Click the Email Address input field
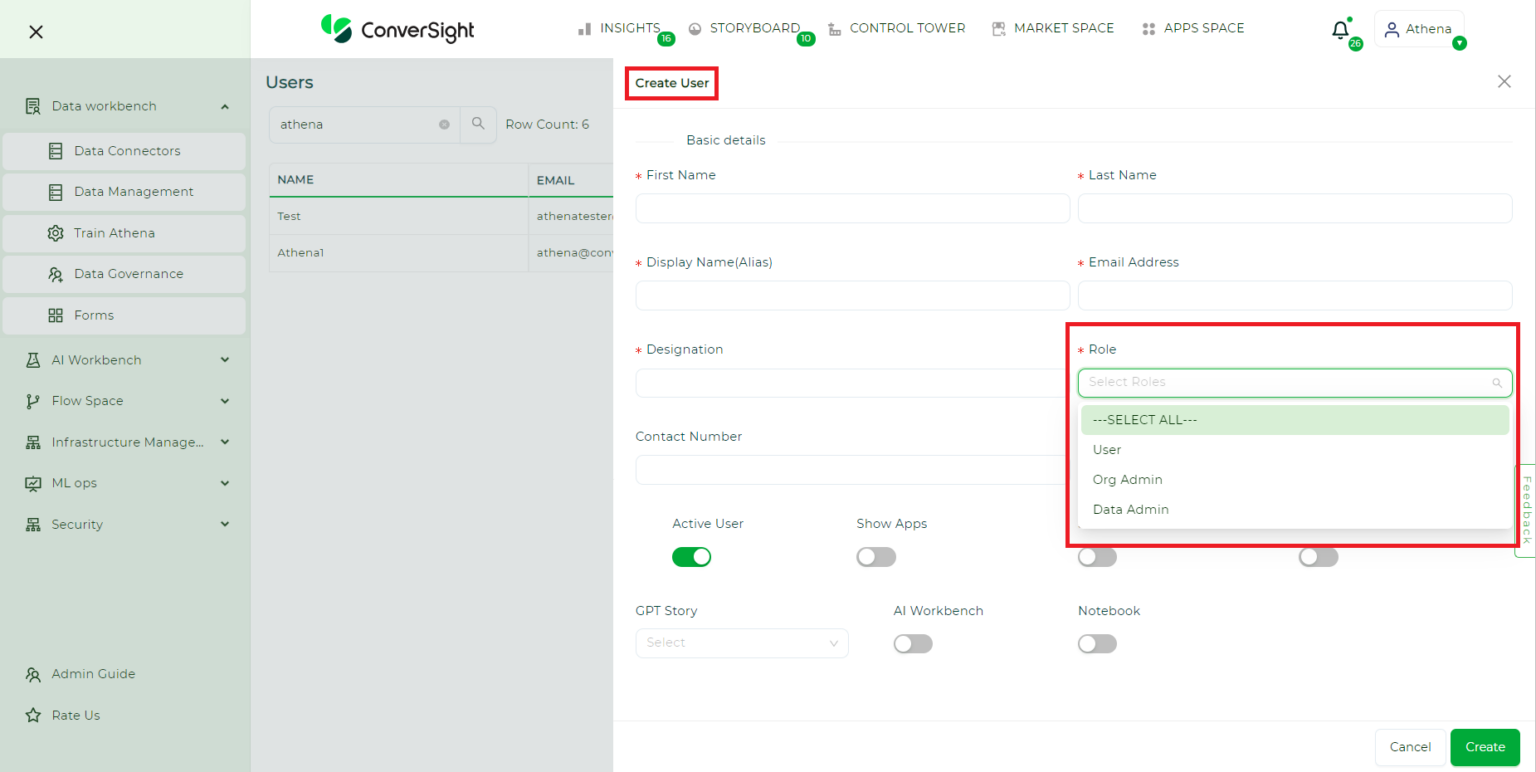Viewport: 1536px width, 772px height. coord(1295,295)
